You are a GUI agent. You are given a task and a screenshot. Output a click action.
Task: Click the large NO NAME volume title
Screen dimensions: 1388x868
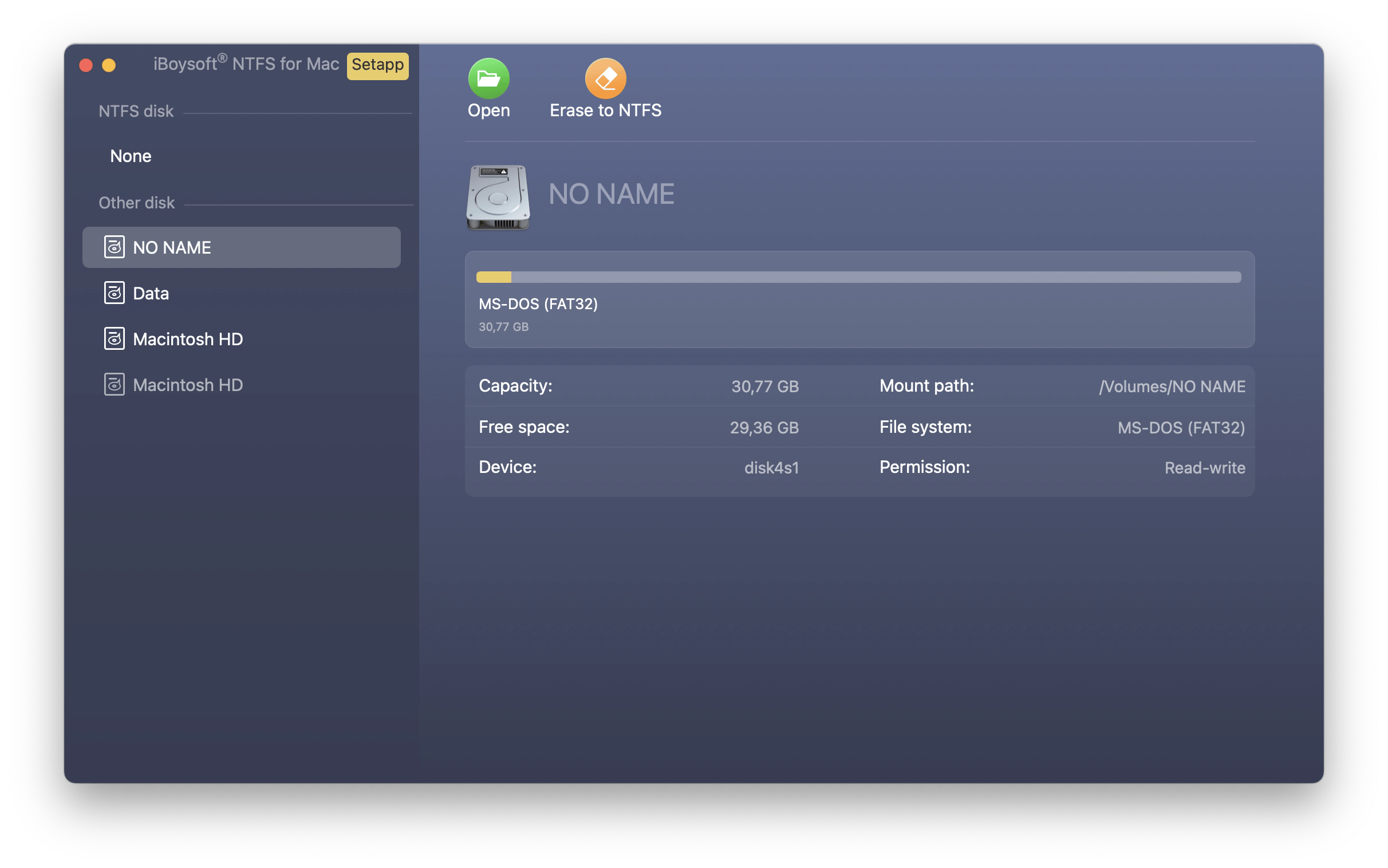pos(612,194)
